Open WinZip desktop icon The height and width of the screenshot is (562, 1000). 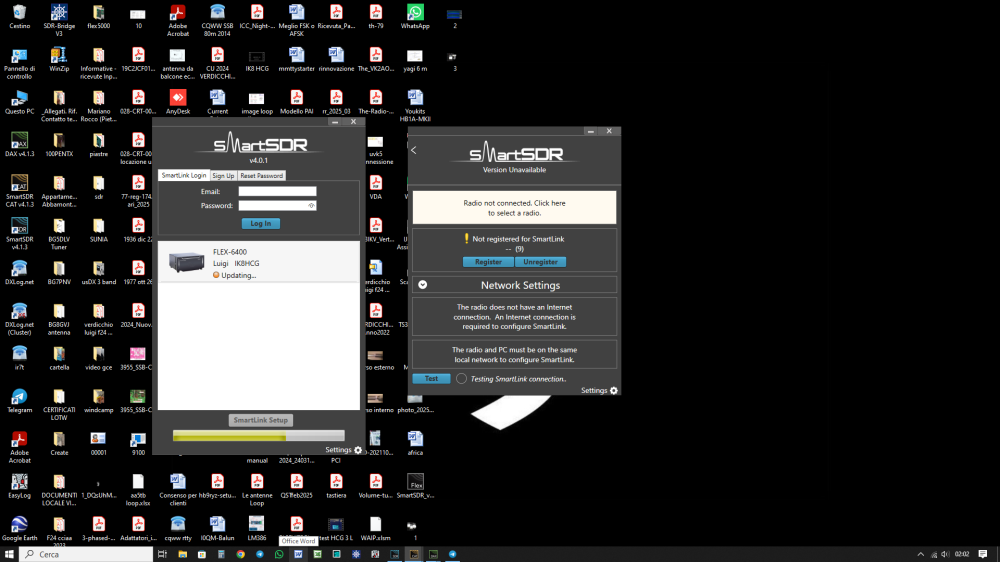coord(59,59)
